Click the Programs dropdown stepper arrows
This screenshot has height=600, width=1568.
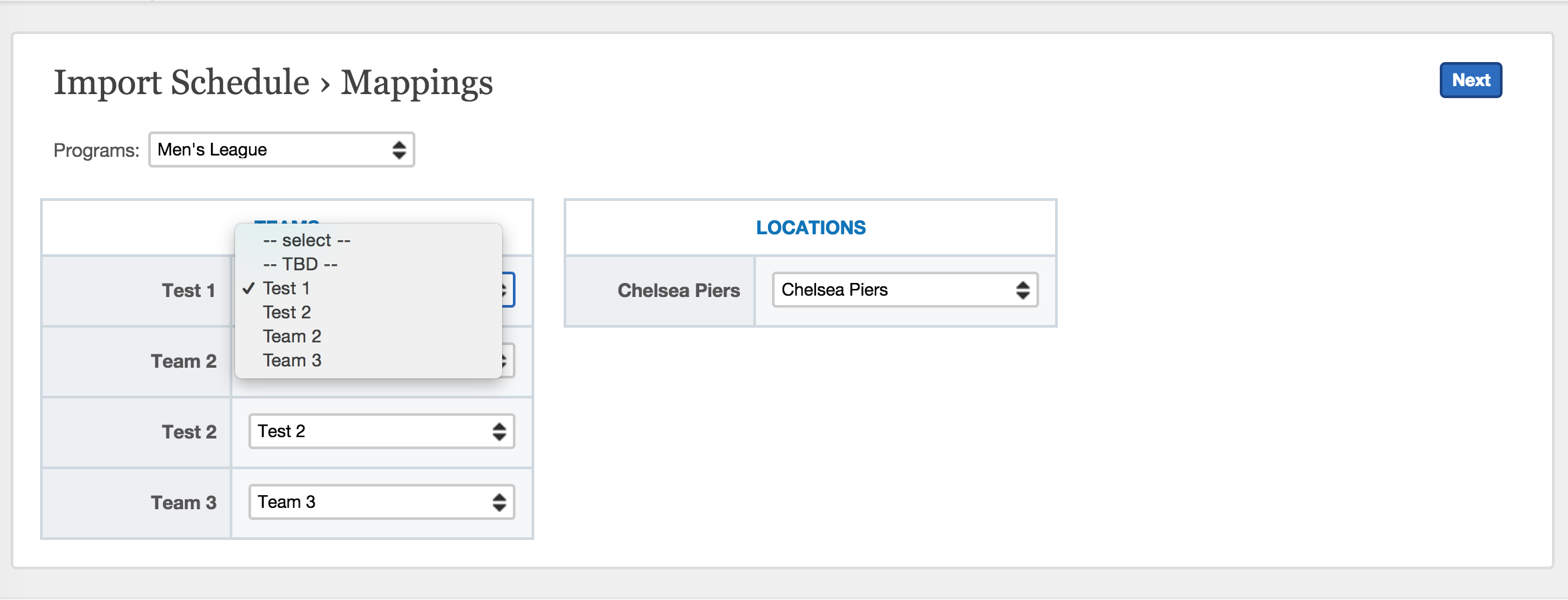tap(399, 149)
